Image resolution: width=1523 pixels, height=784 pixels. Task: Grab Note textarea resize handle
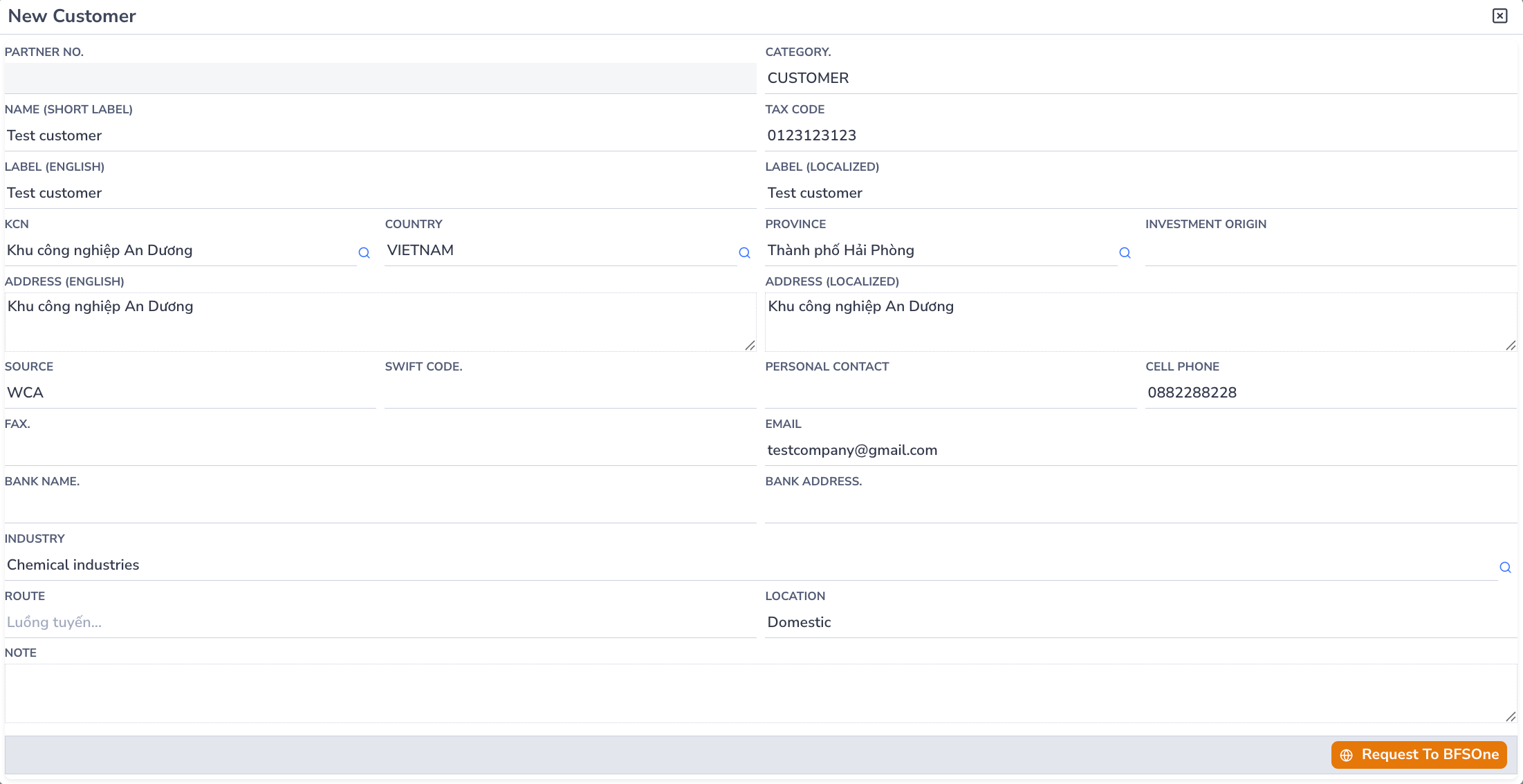pyautogui.click(x=1511, y=716)
